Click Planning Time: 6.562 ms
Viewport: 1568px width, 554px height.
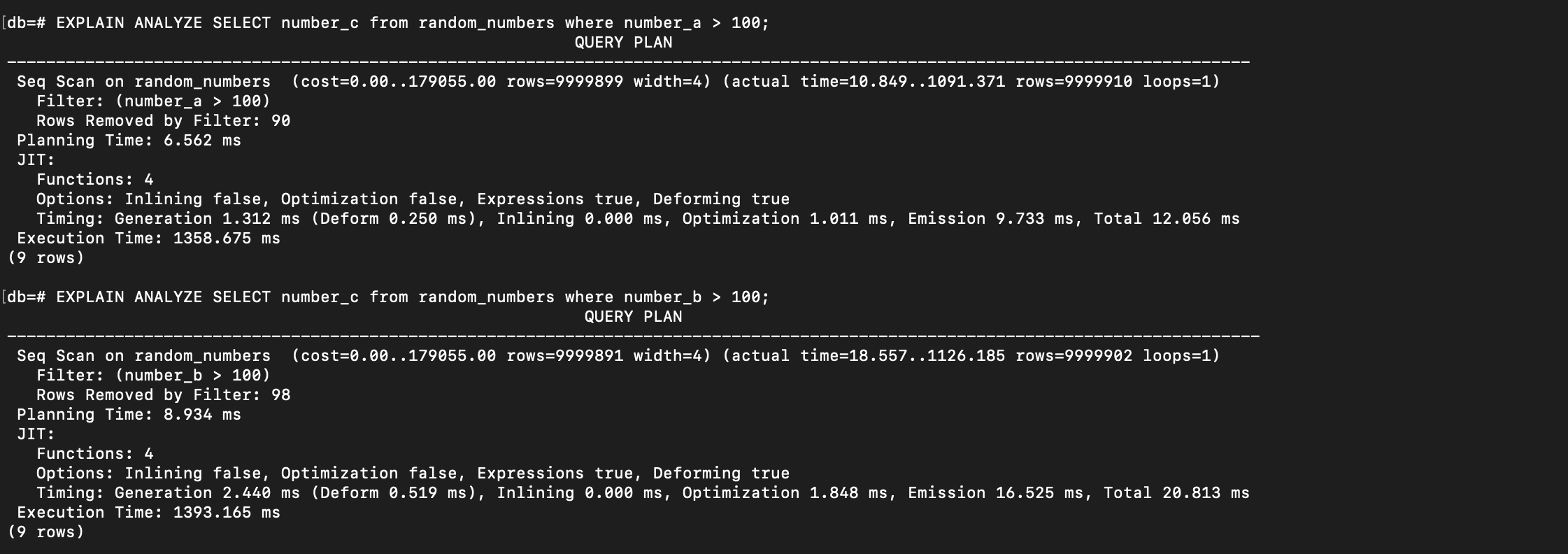(129, 141)
